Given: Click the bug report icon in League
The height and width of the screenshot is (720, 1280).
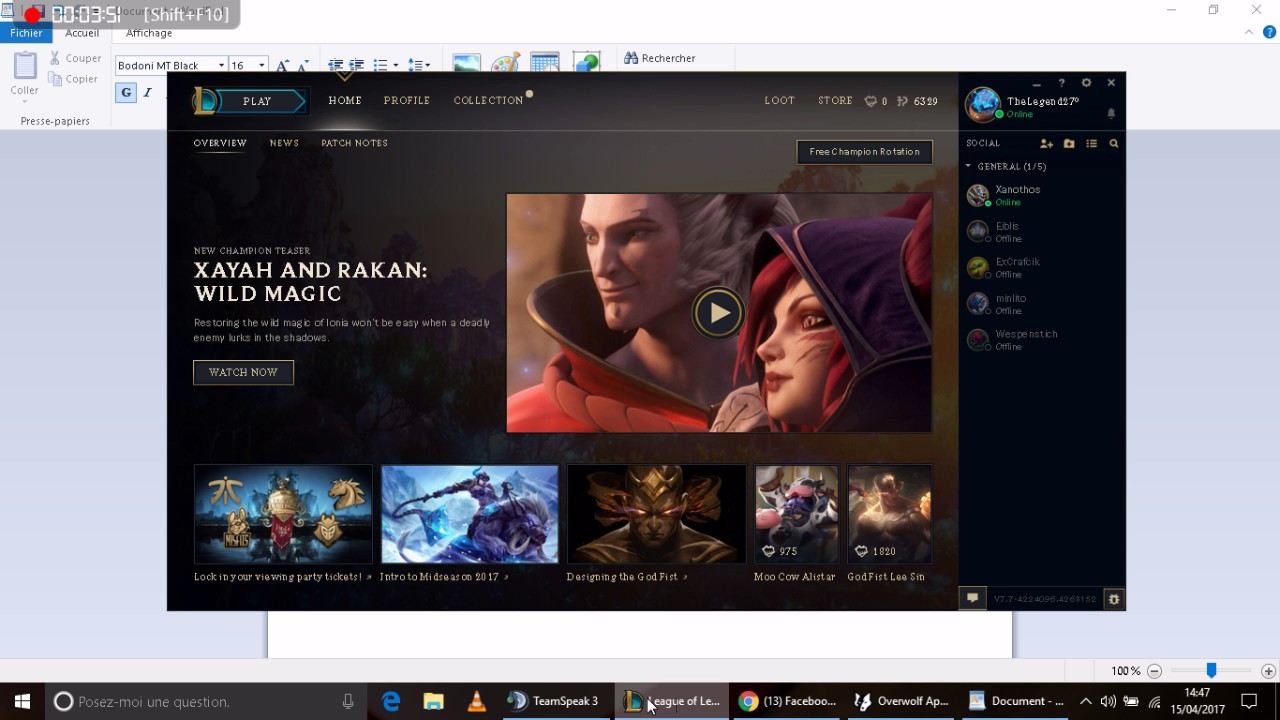Looking at the screenshot, I should (1114, 599).
